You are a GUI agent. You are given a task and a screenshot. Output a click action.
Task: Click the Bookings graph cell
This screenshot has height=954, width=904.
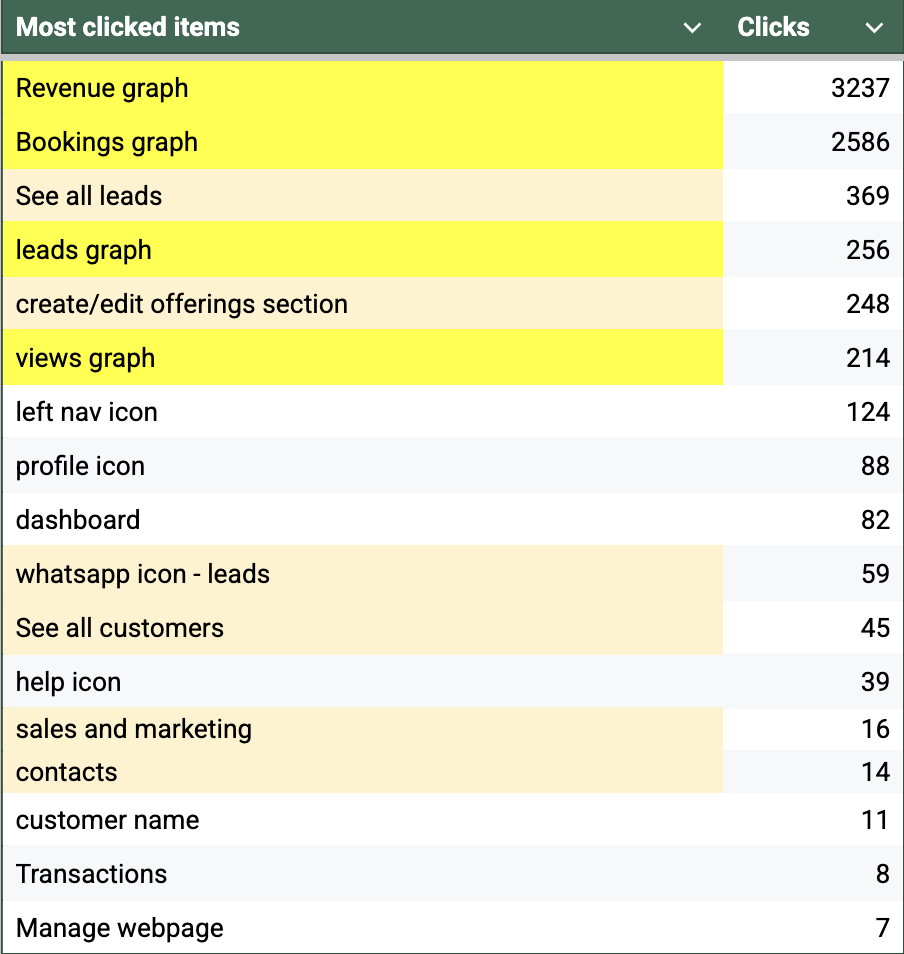[x=107, y=142]
